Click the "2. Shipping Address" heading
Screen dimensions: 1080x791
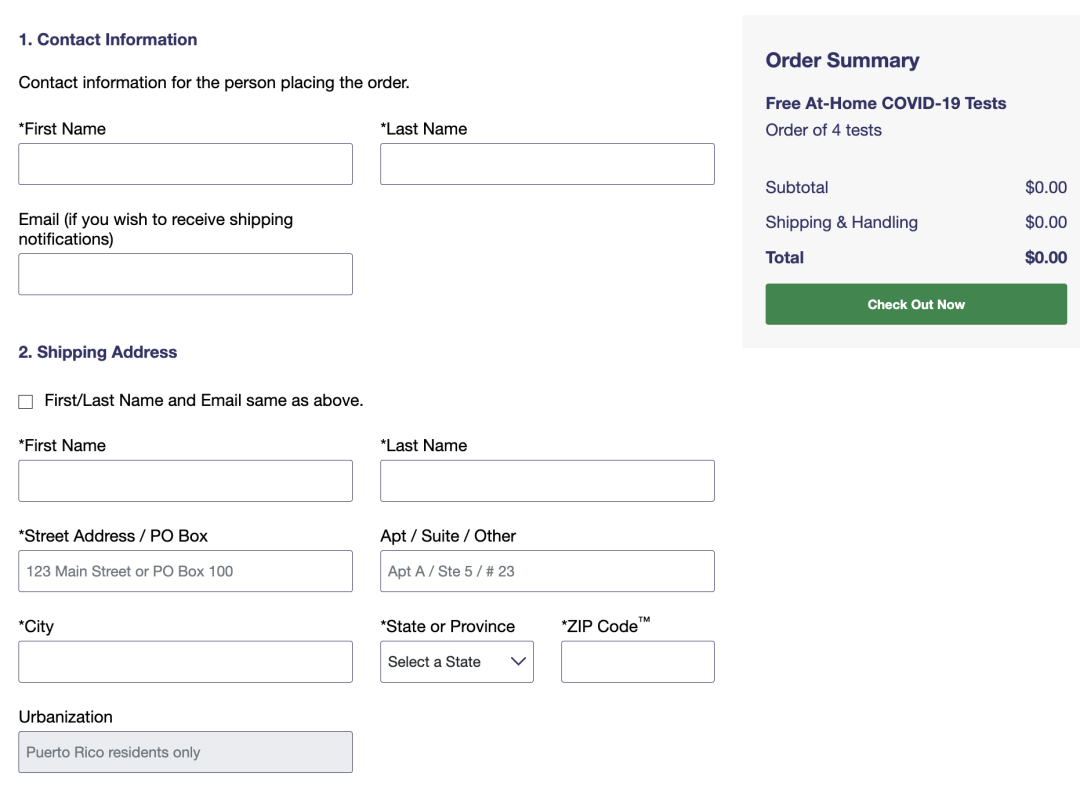coord(98,352)
